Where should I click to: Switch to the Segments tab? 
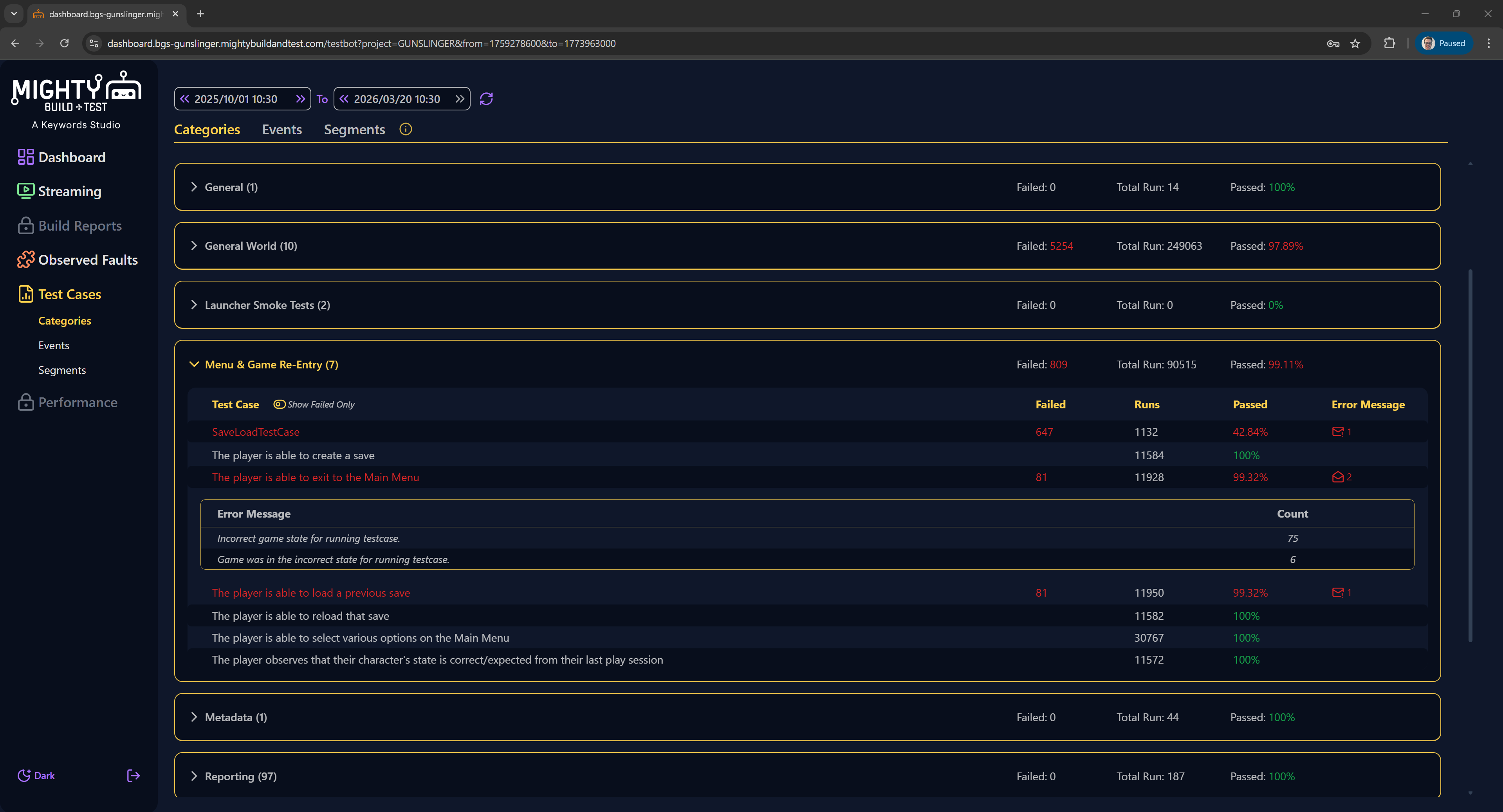[354, 130]
